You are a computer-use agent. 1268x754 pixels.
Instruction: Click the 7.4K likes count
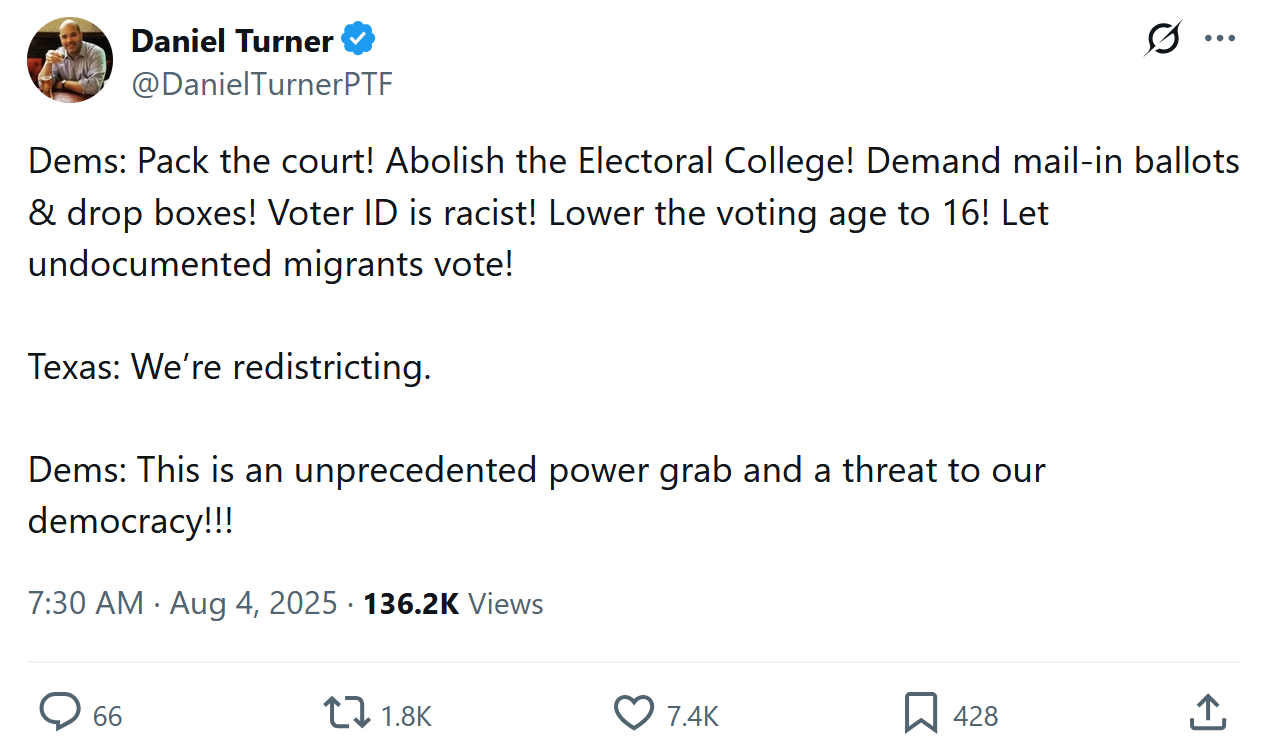click(x=693, y=716)
